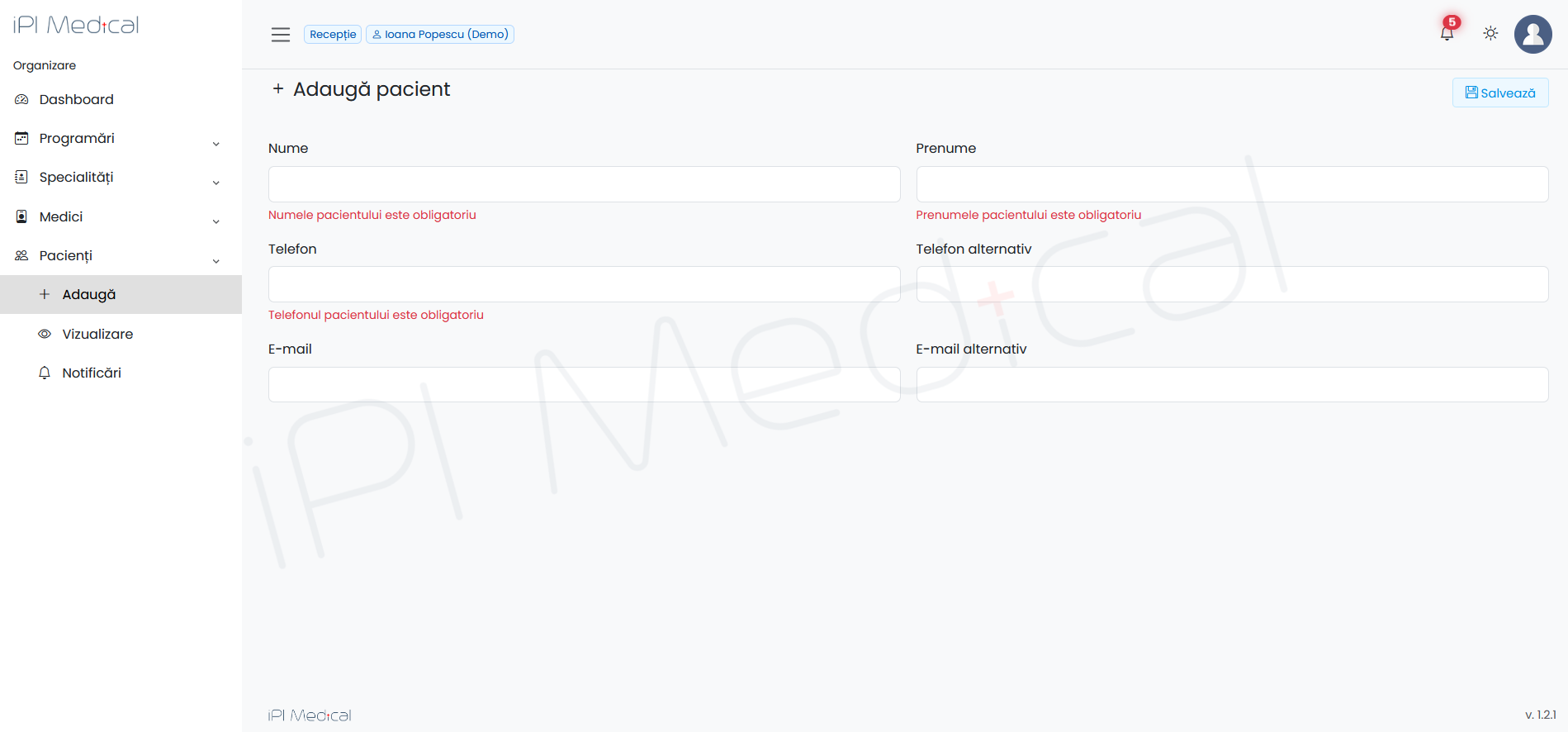This screenshot has width=1568, height=732.
Task: Click the Recepție badge
Action: [x=333, y=35]
